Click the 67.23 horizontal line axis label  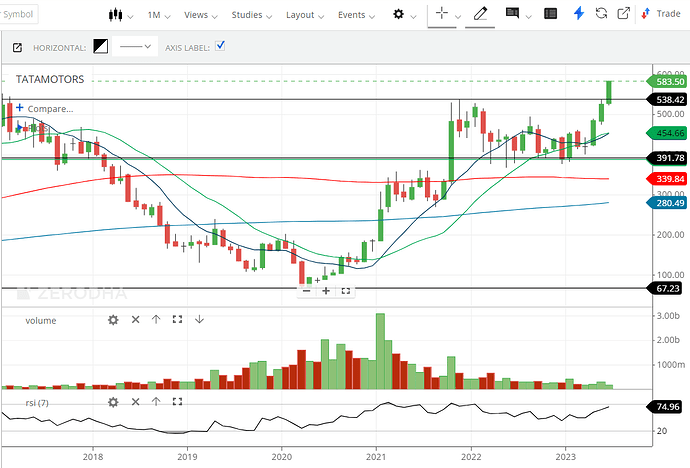pyautogui.click(x=664, y=289)
